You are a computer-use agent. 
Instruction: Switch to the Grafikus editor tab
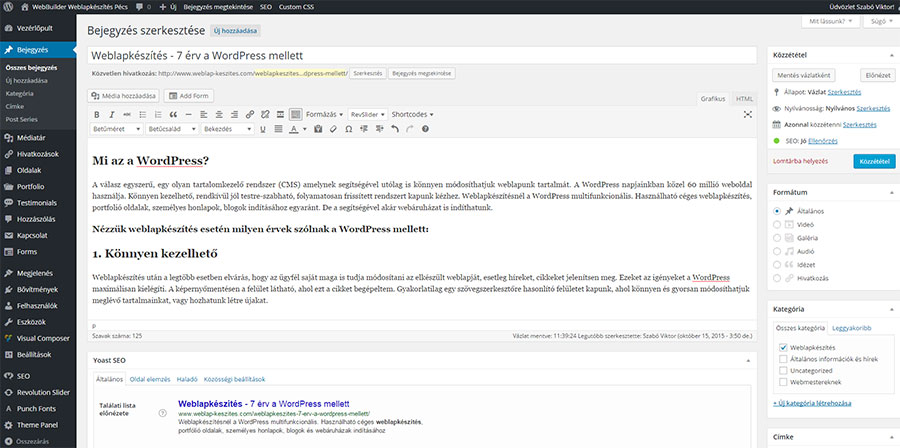pyautogui.click(x=713, y=99)
